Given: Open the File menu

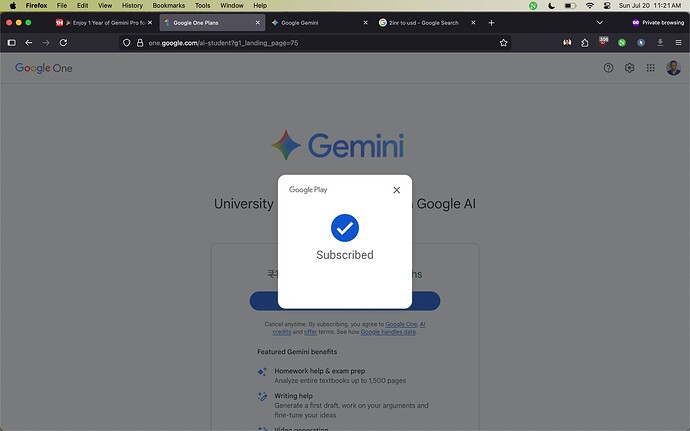Looking at the screenshot, I should (x=62, y=6).
